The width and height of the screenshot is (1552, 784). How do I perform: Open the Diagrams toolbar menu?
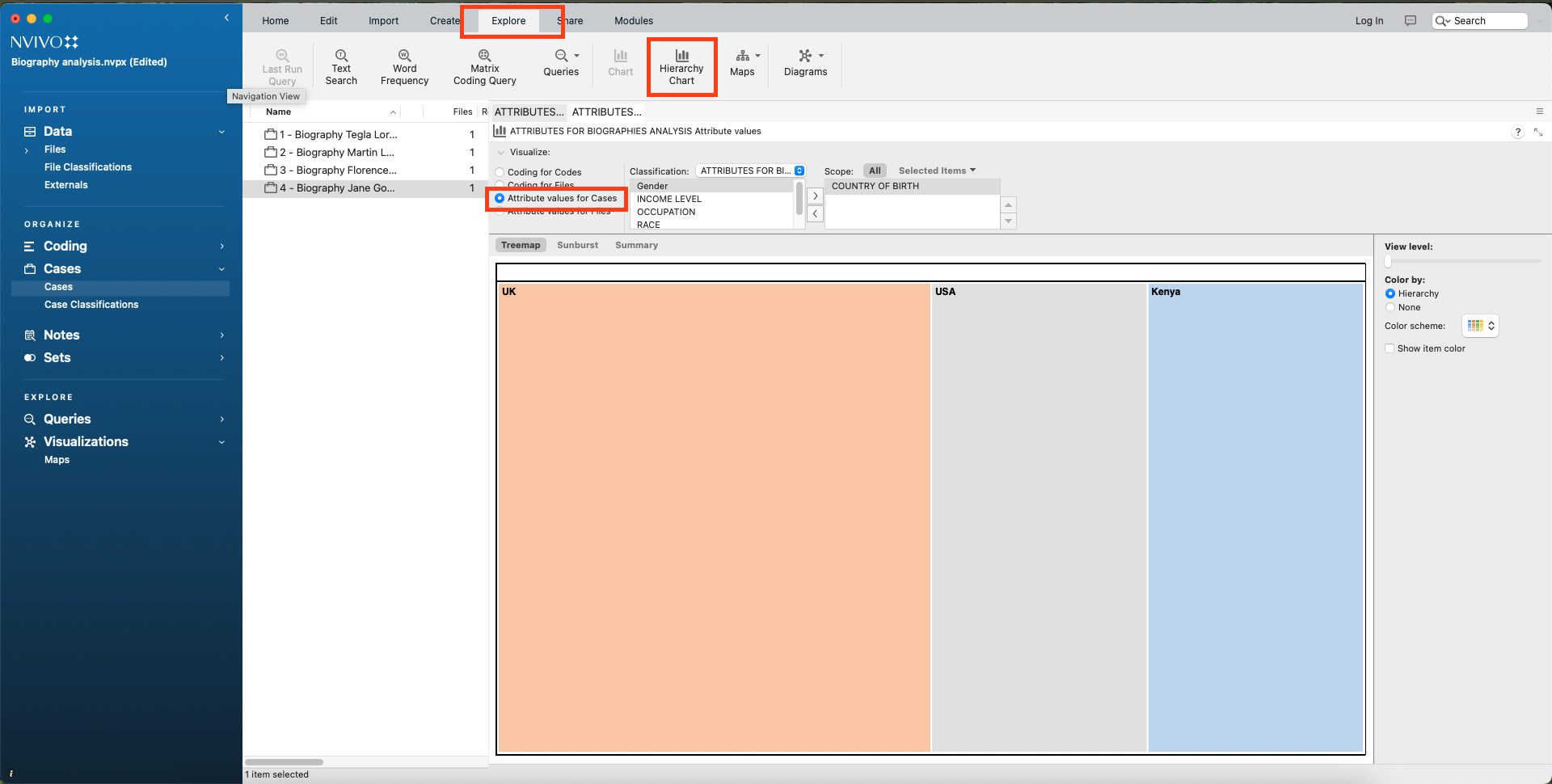point(805,63)
